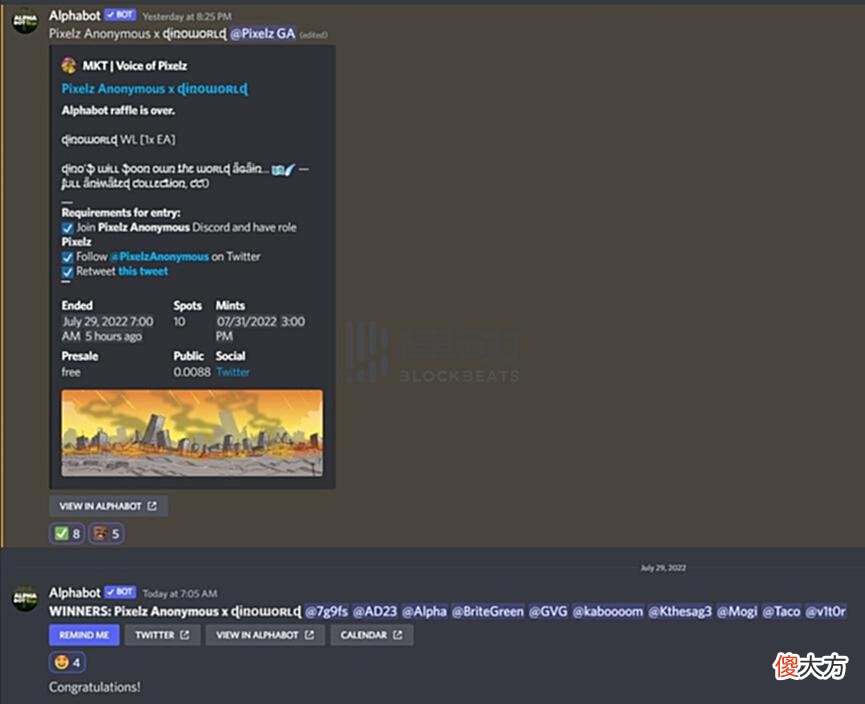Click the @v1t0r winner mention
The image size is (865, 704).
825,611
